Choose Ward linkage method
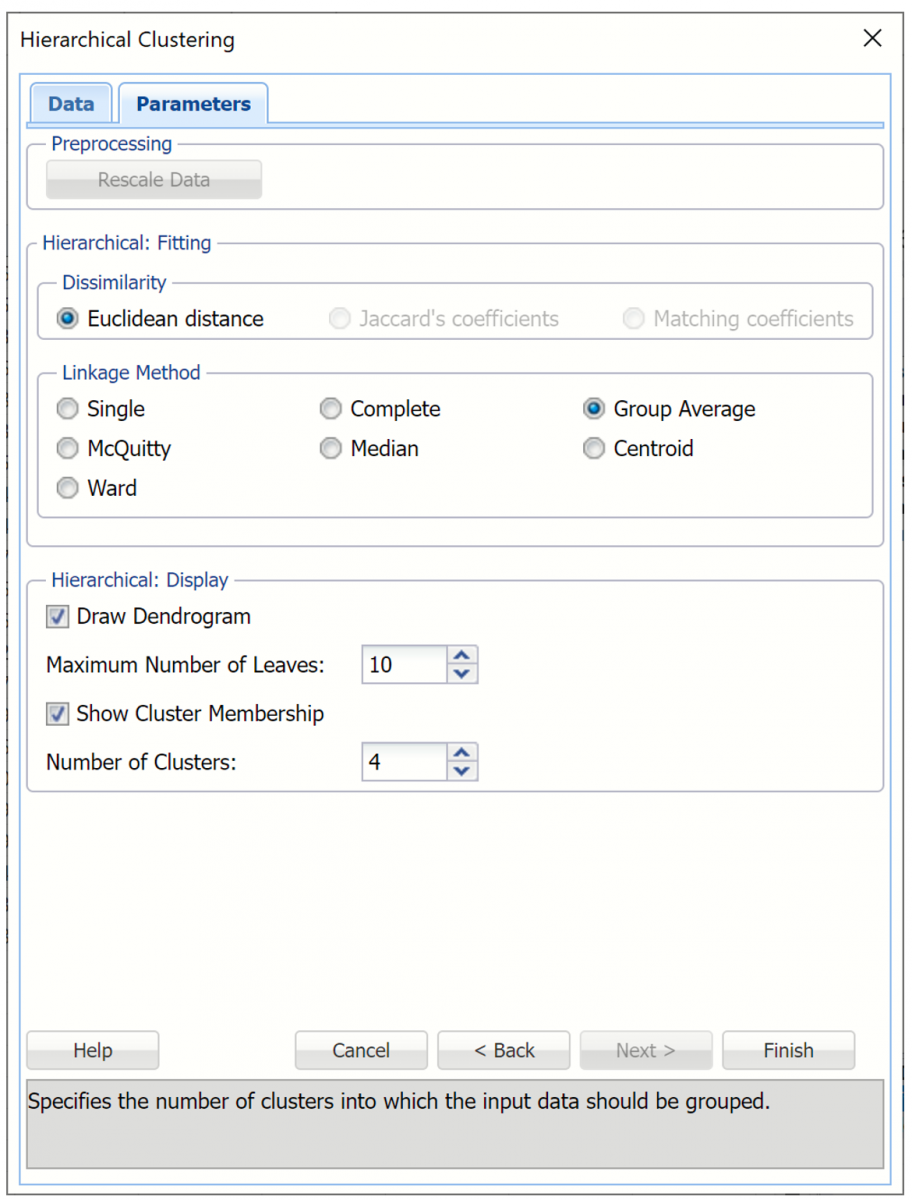912x1200 pixels. [68, 489]
